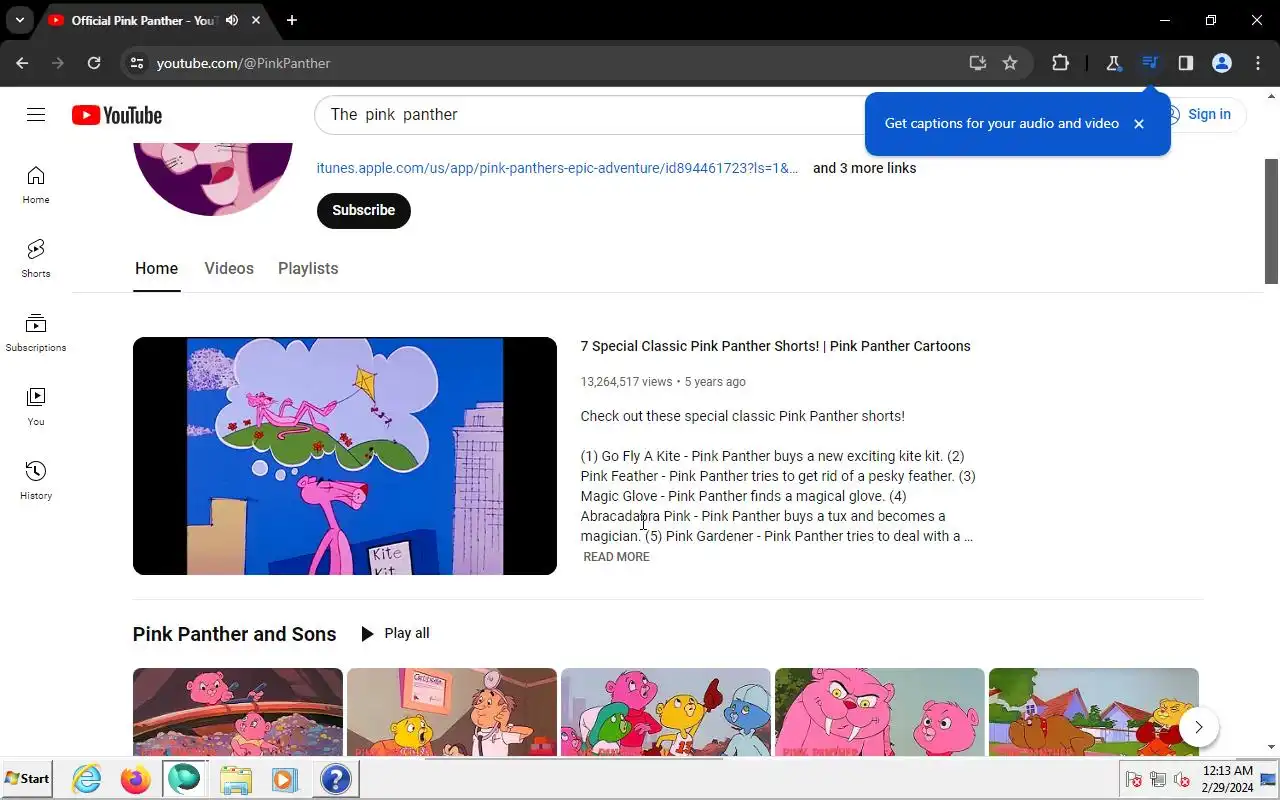Screen dimensions: 1280x800
Task: Open the Windows Start button
Action: [27, 778]
